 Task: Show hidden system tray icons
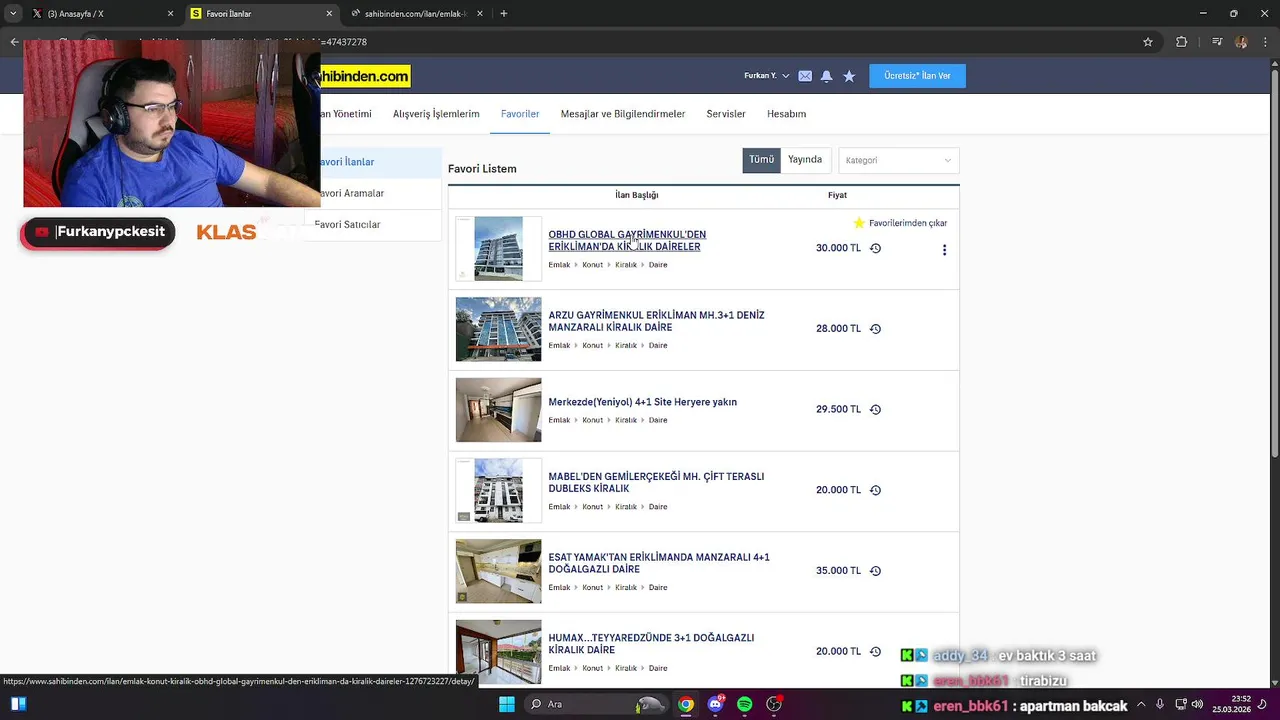1141,704
